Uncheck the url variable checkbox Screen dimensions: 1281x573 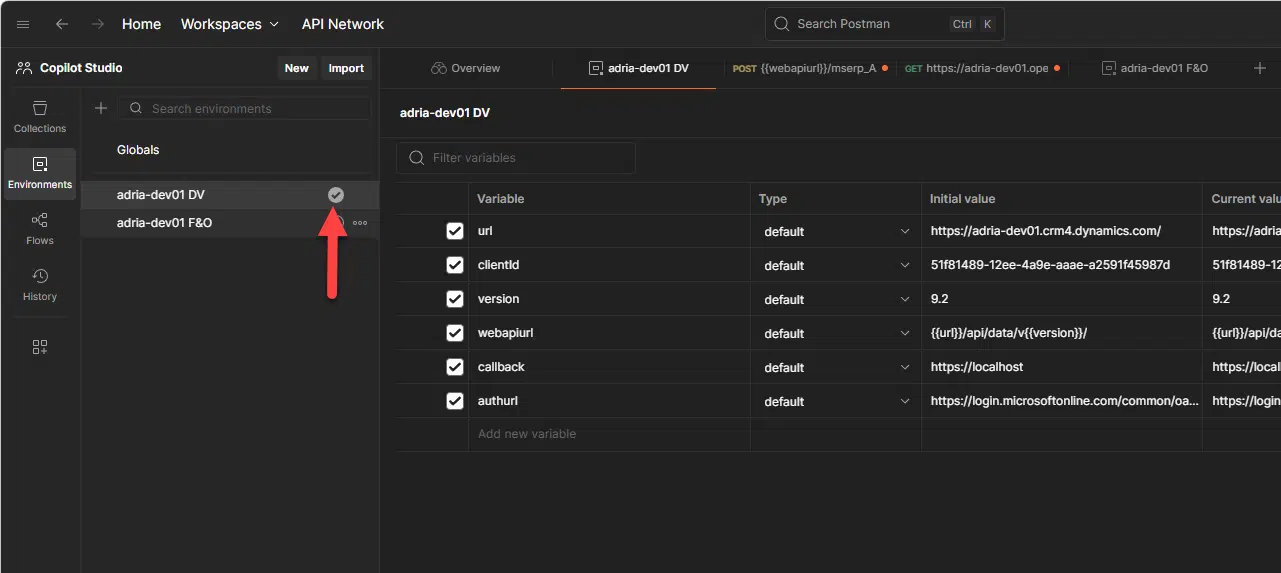point(455,231)
